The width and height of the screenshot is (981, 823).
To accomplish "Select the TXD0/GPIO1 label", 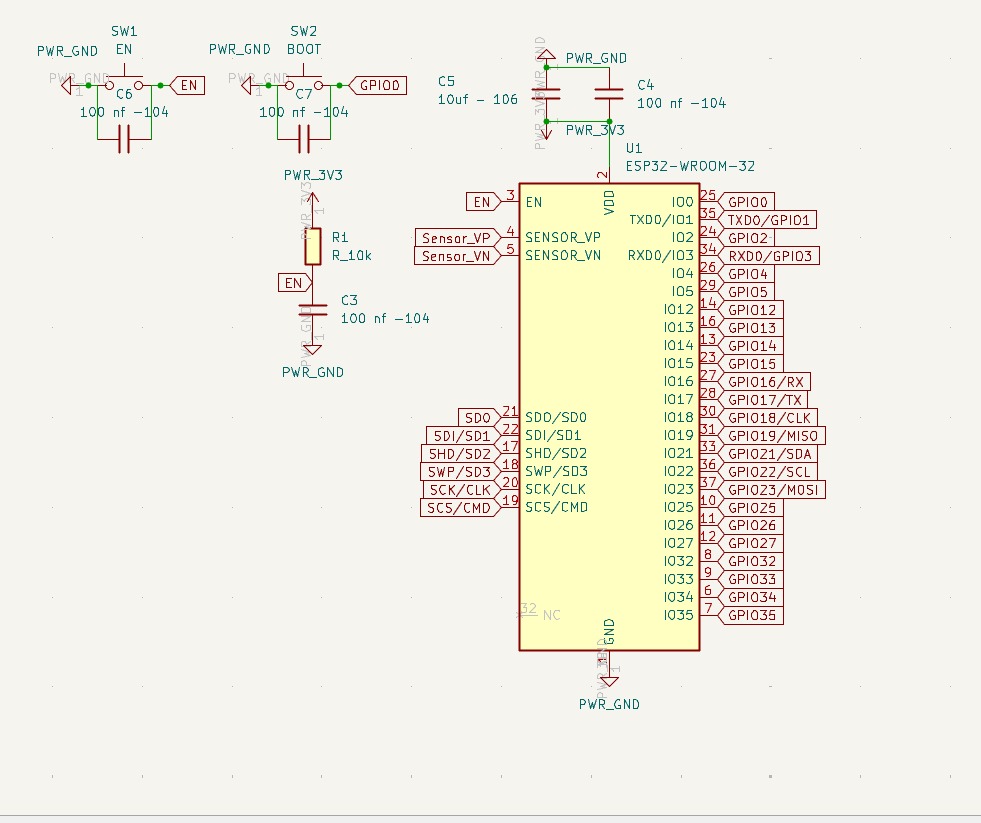I will pos(767,220).
